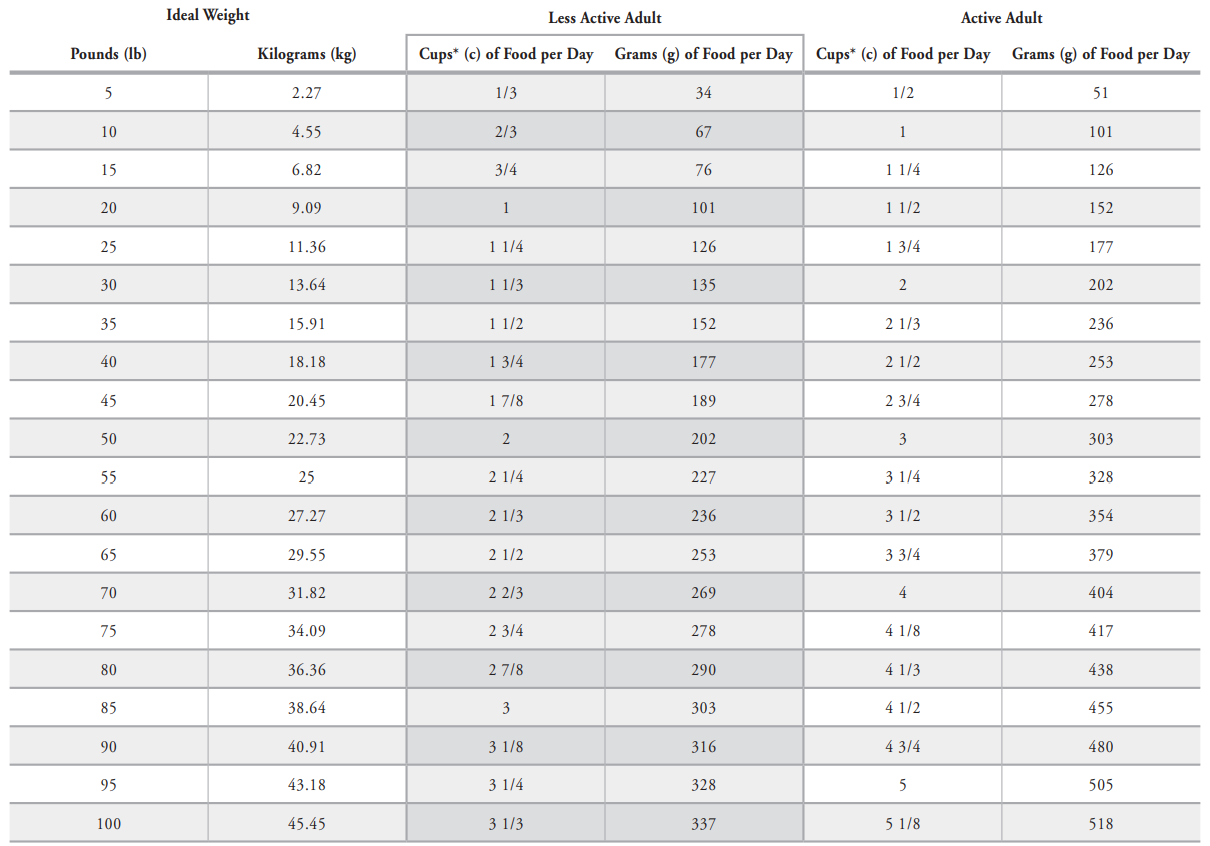Screen dimensions: 1210x846
Task: Click the 518 grams cell
Action: point(1100,824)
